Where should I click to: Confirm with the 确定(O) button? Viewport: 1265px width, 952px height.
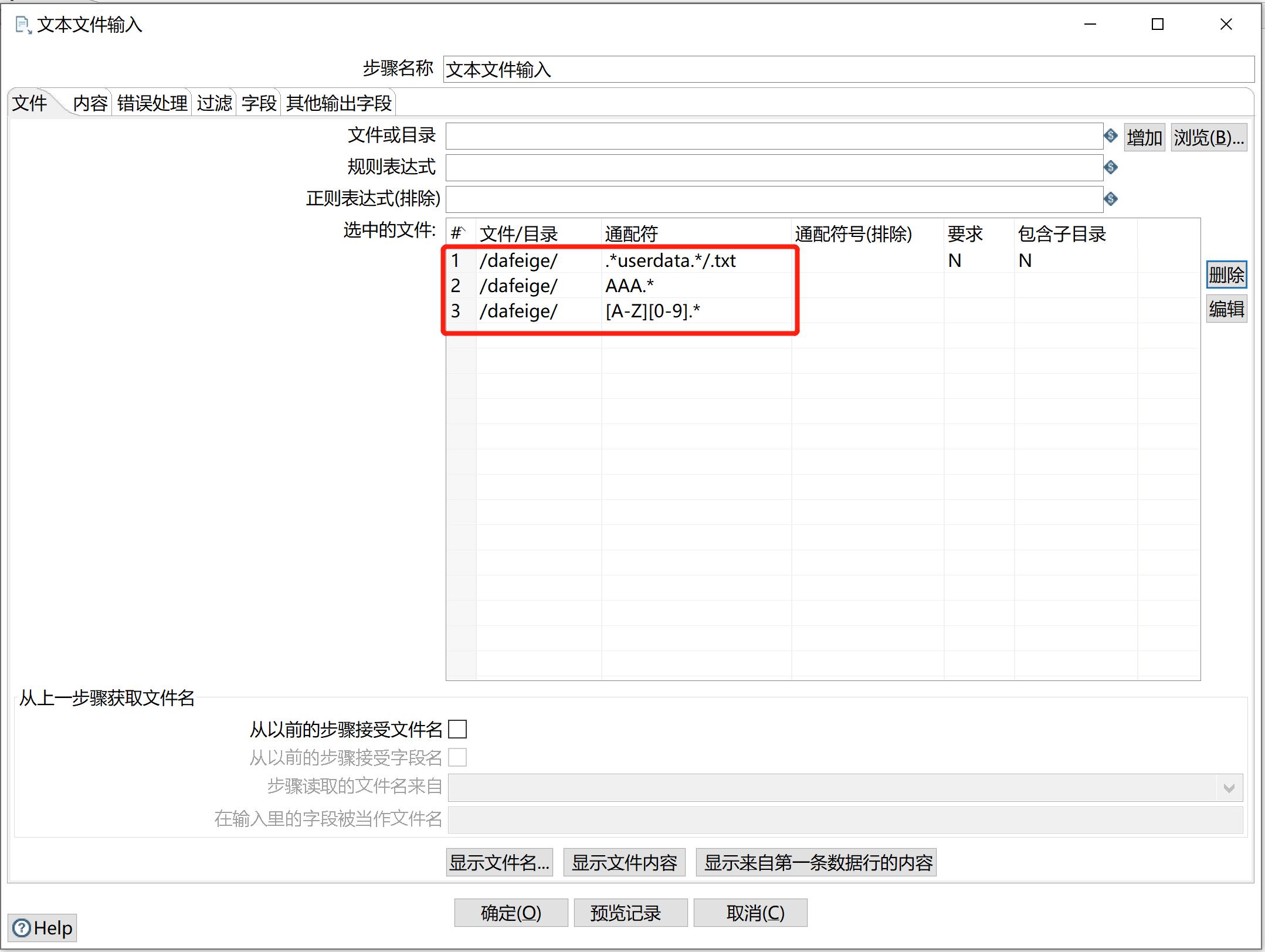pyautogui.click(x=511, y=913)
